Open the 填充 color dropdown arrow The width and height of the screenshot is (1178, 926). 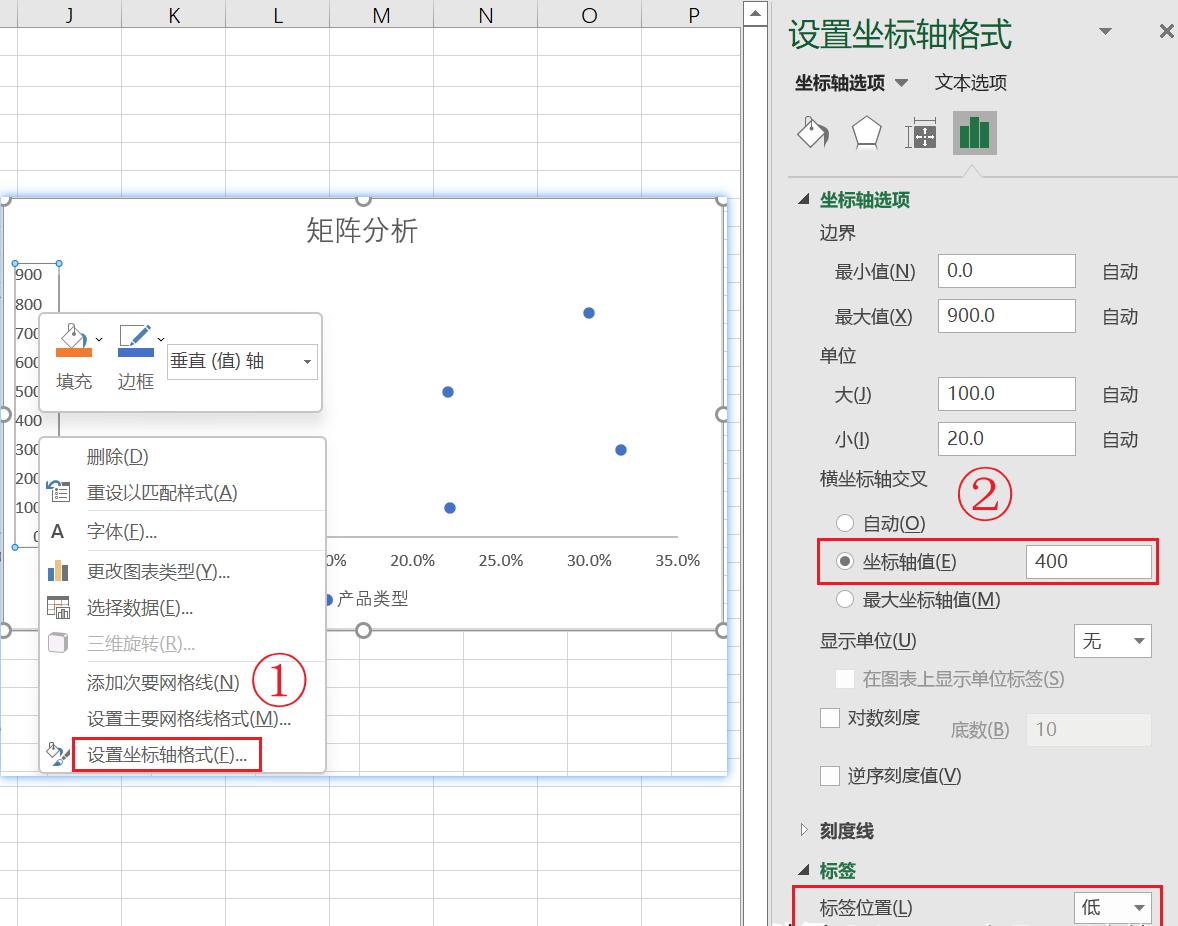tap(99, 339)
